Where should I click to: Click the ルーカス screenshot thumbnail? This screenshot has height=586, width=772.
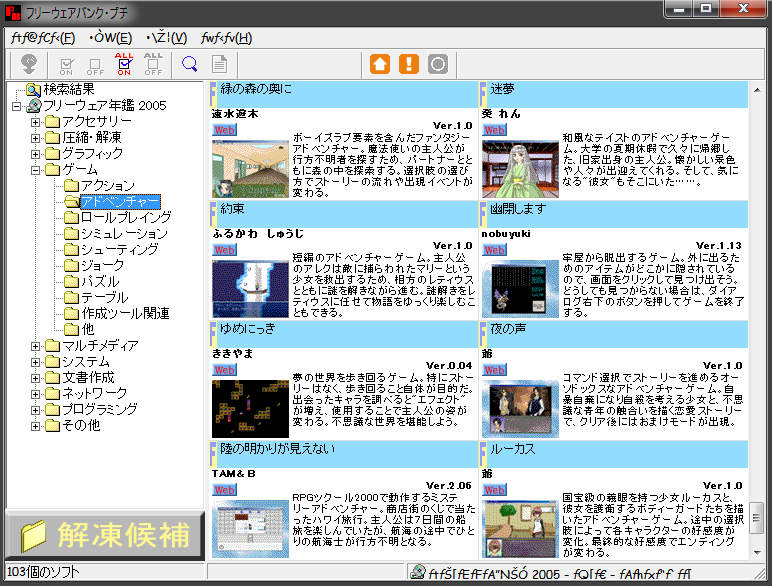coord(520,529)
